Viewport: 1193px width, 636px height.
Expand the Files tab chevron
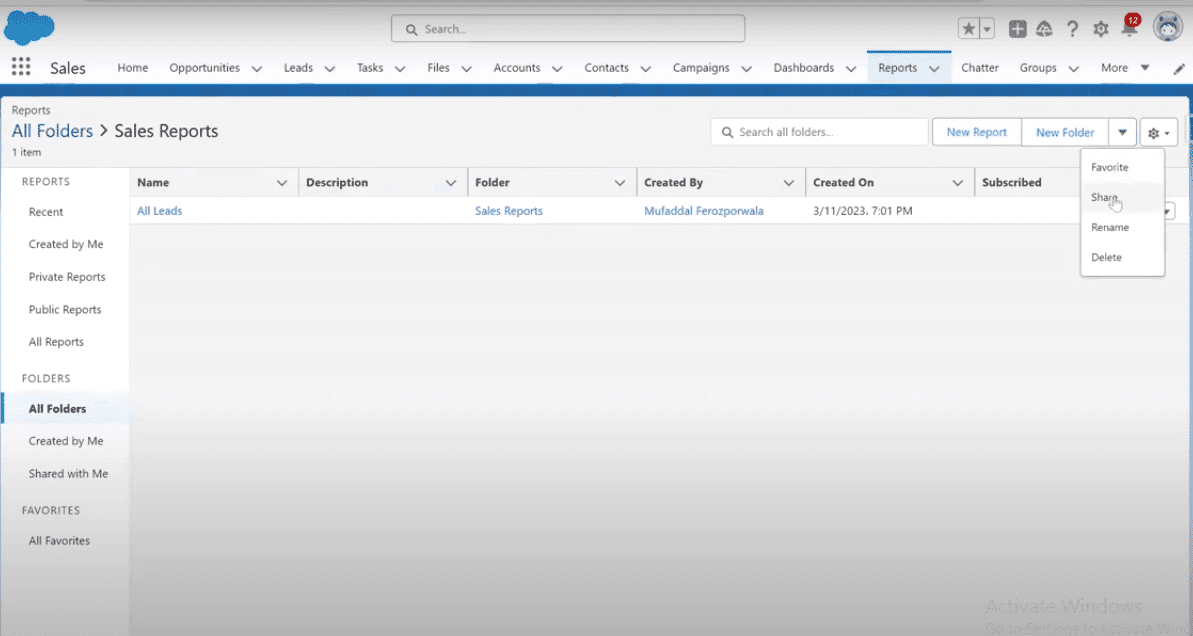467,68
